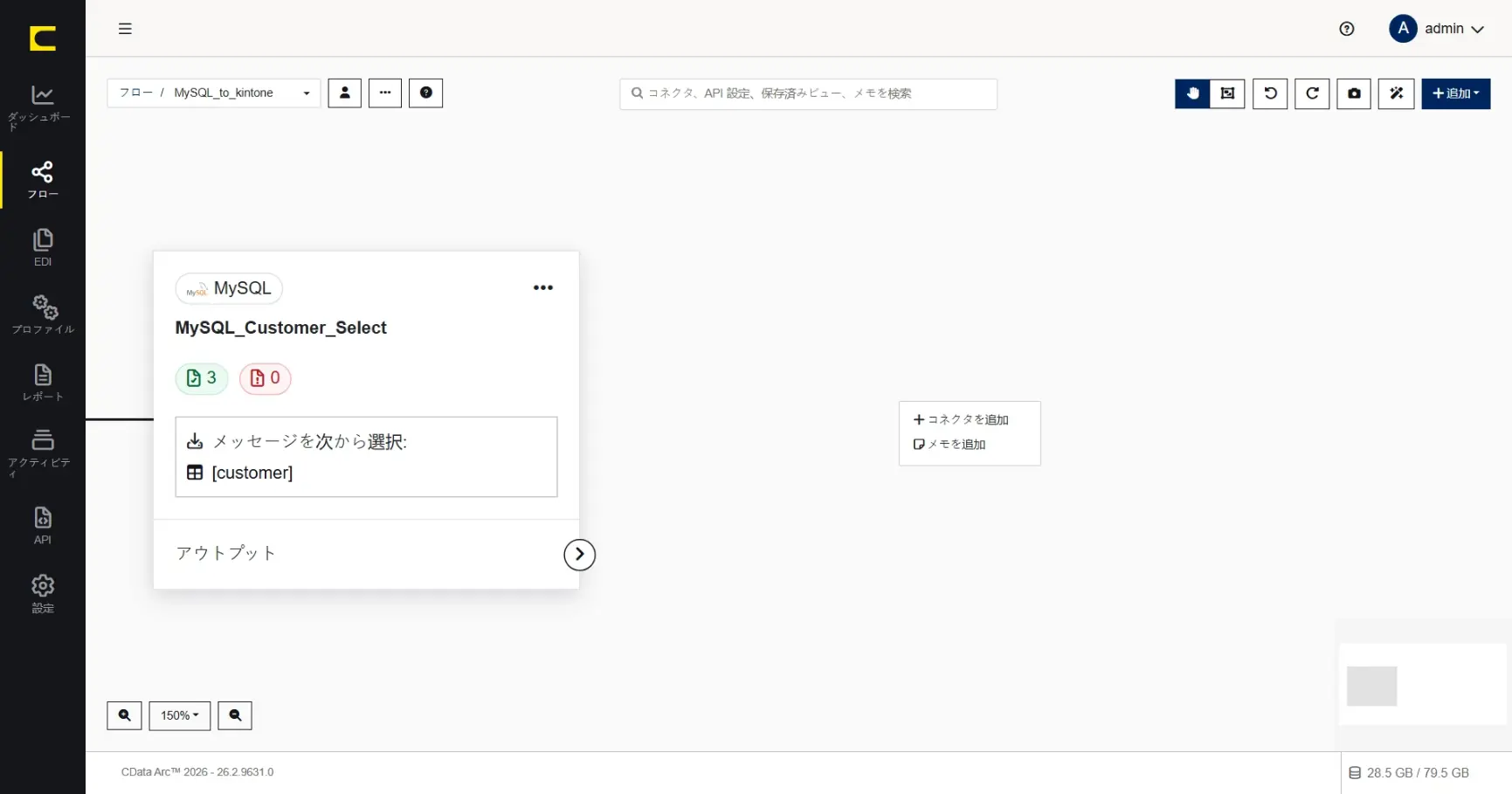Click the disk usage 28.5 GB / 79.5 GB indicator
The height and width of the screenshot is (794, 1512).
pyautogui.click(x=1409, y=773)
